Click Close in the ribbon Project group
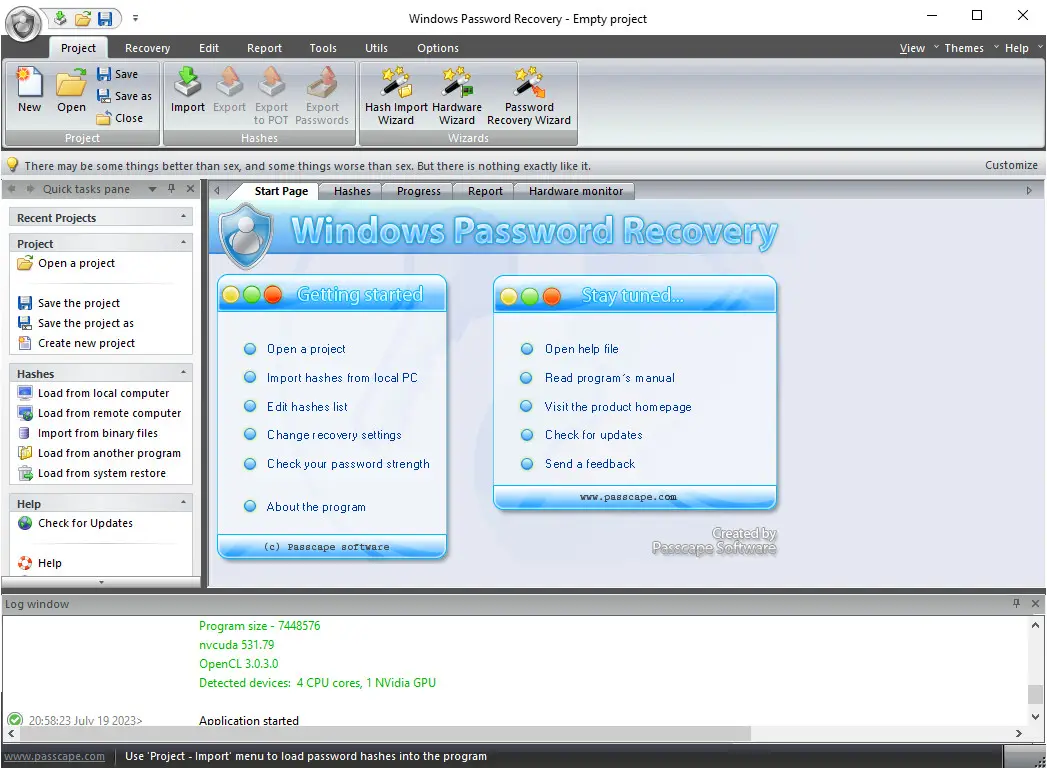This screenshot has height=769, width=1047. [x=120, y=118]
